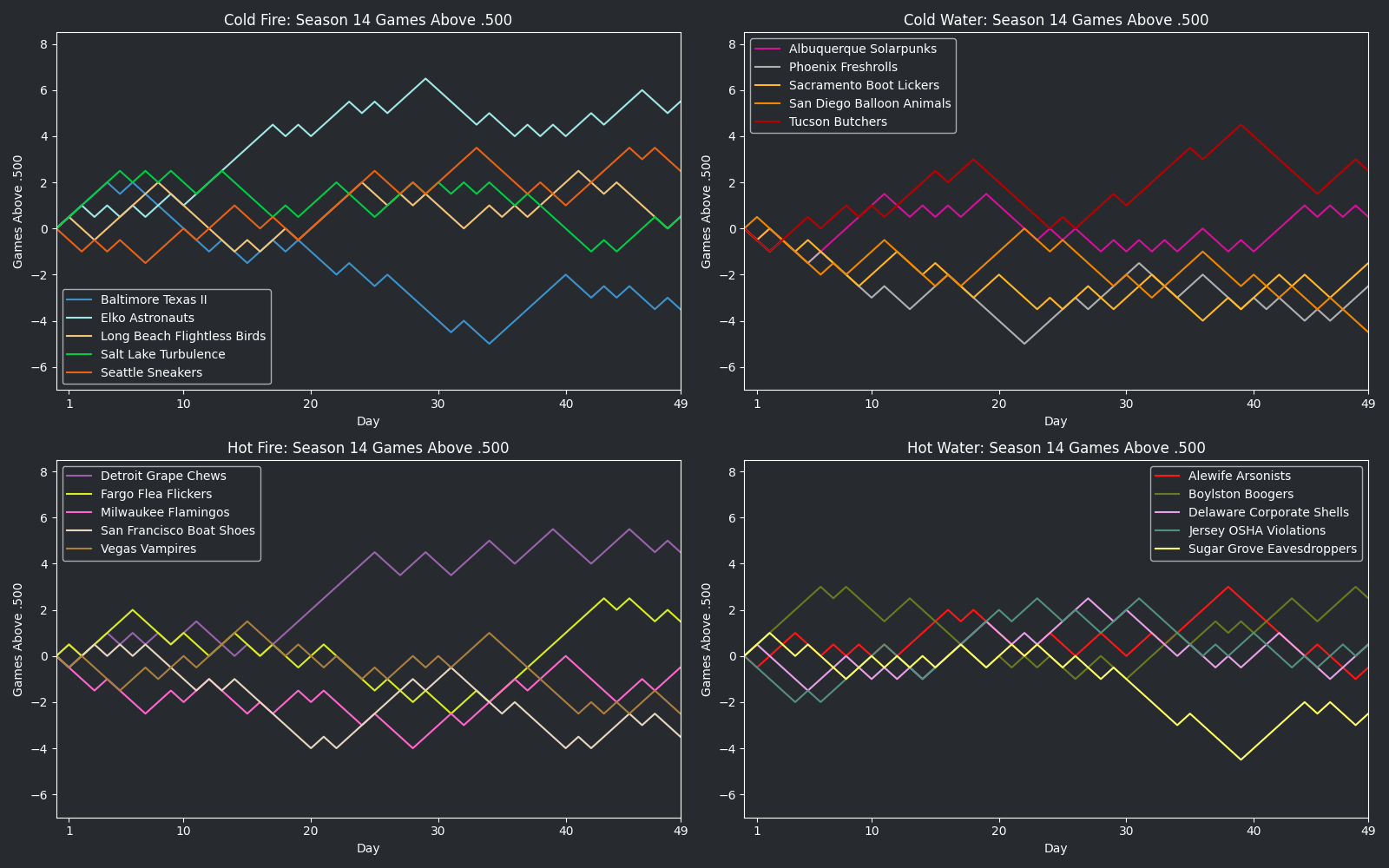Select Fargo Flea Flickers' yellow-green legend line
The image size is (1389, 868).
80,495
